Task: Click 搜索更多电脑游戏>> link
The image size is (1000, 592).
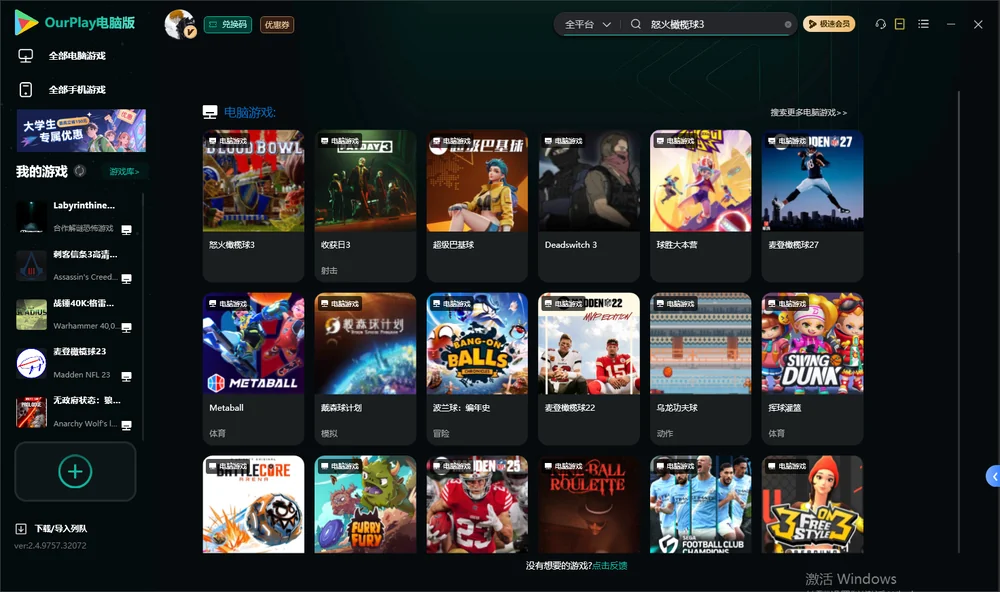Action: [x=808, y=112]
